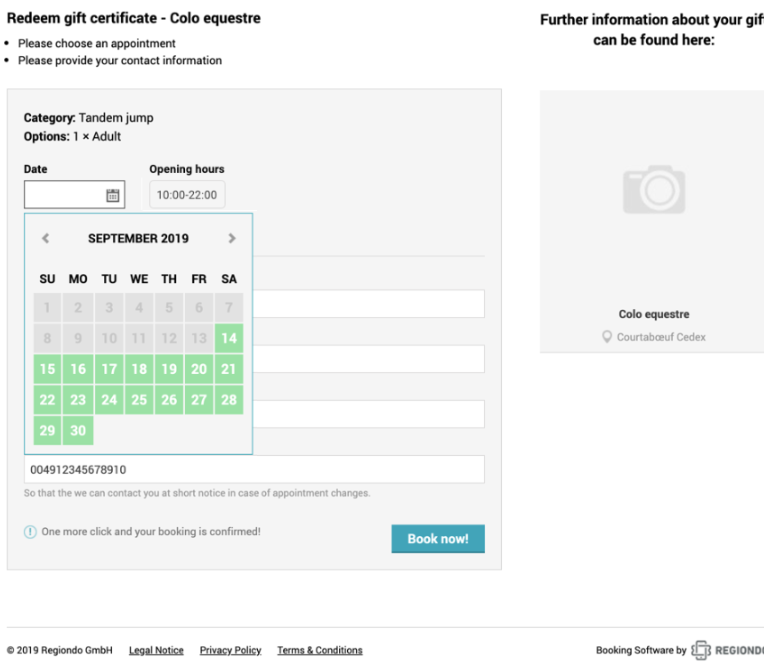Choose September 25 in date picker
Viewport: 764px width, 668px height.
coord(139,400)
